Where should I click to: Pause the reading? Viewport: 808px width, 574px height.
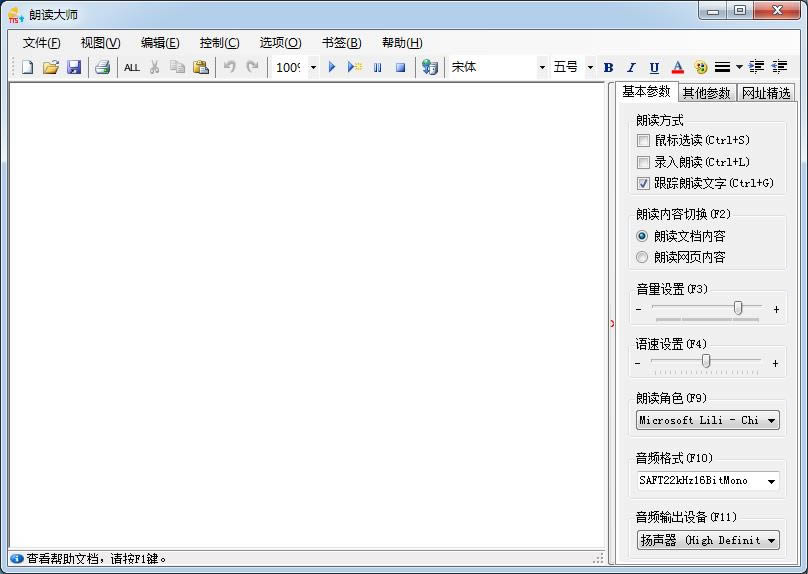tap(377, 67)
